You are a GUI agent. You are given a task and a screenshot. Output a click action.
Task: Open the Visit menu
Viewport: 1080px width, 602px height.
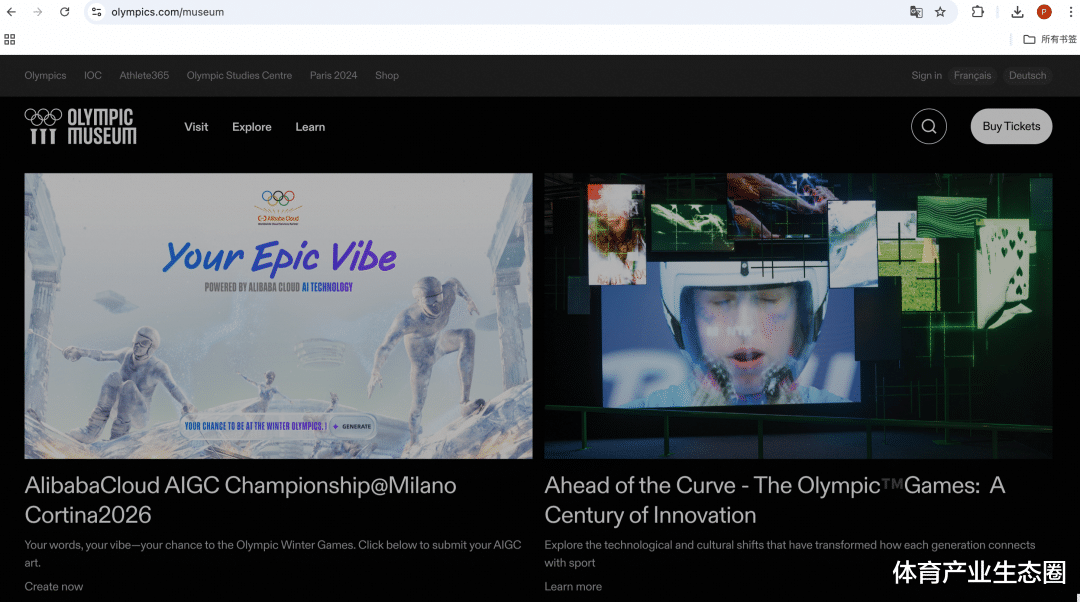pyautogui.click(x=196, y=127)
